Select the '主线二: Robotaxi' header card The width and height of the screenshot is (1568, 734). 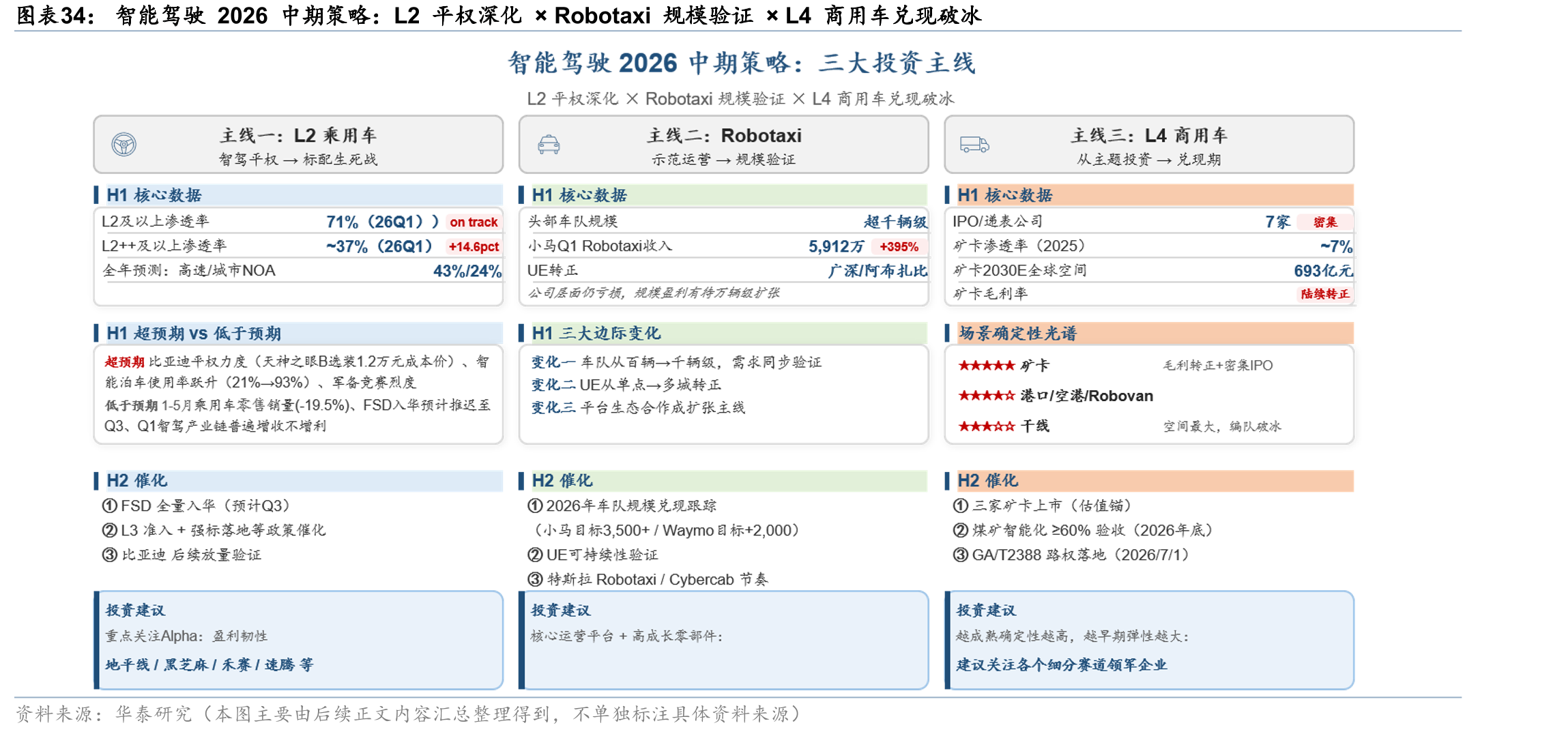723,145
